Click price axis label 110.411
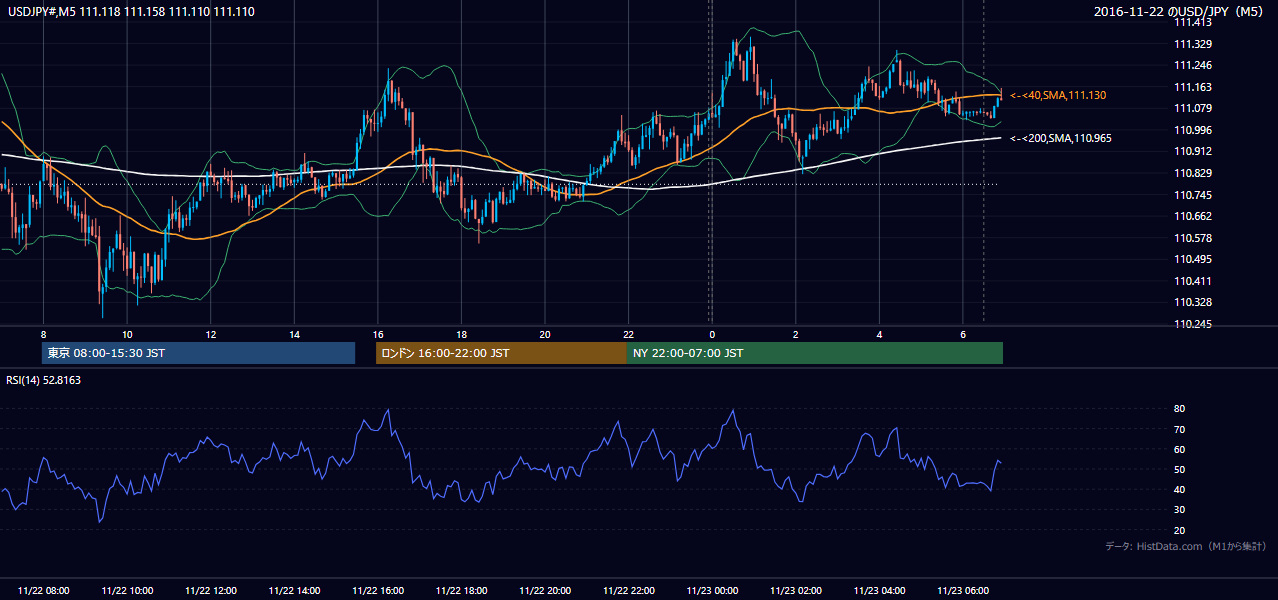This screenshot has width=1278, height=600. coord(1193,281)
